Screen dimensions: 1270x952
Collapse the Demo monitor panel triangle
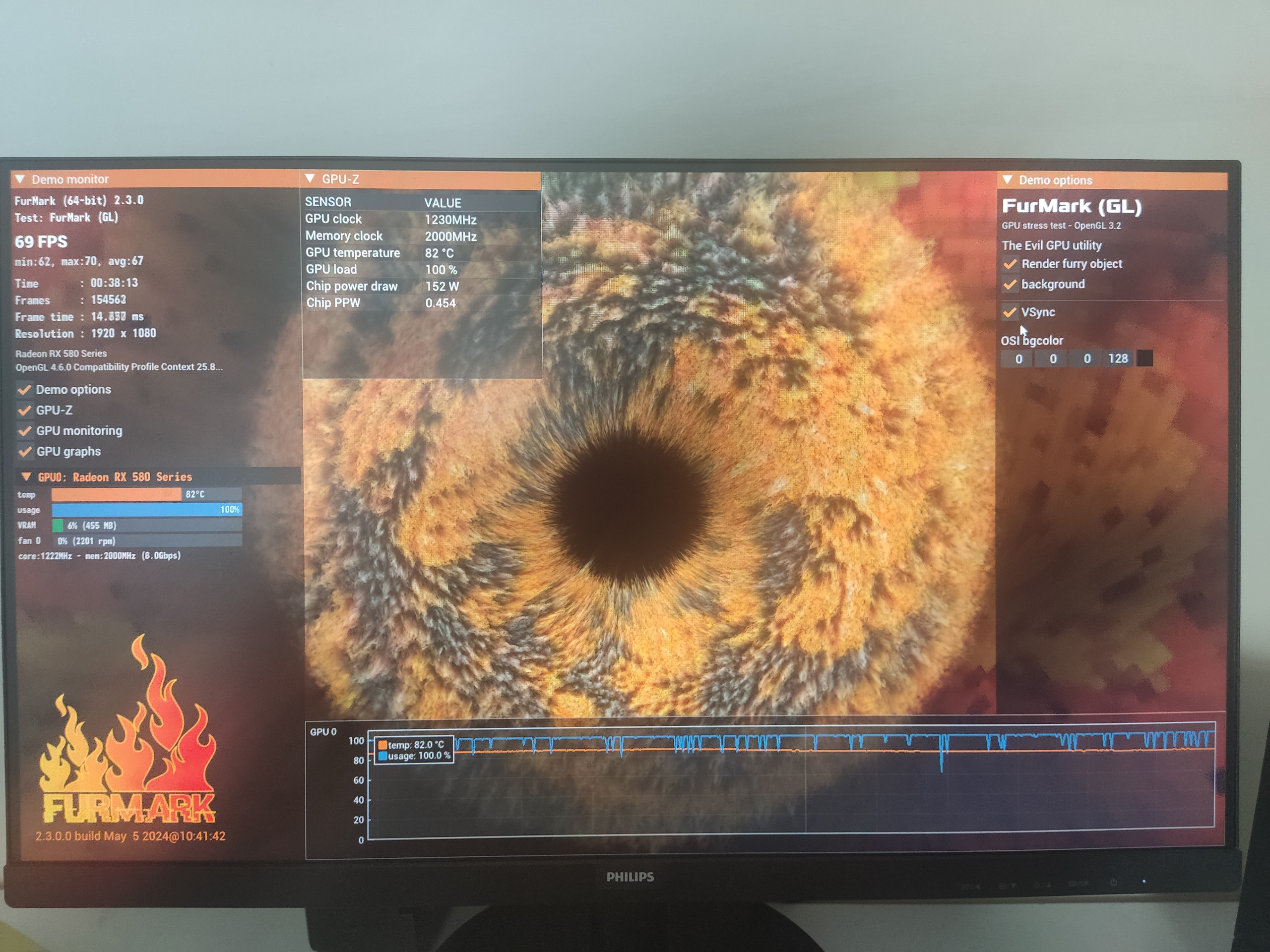pos(20,179)
